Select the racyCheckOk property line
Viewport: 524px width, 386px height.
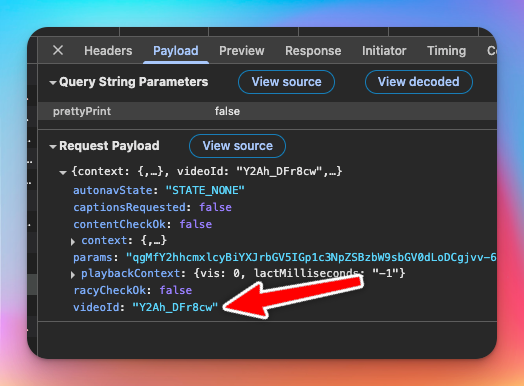(x=133, y=290)
